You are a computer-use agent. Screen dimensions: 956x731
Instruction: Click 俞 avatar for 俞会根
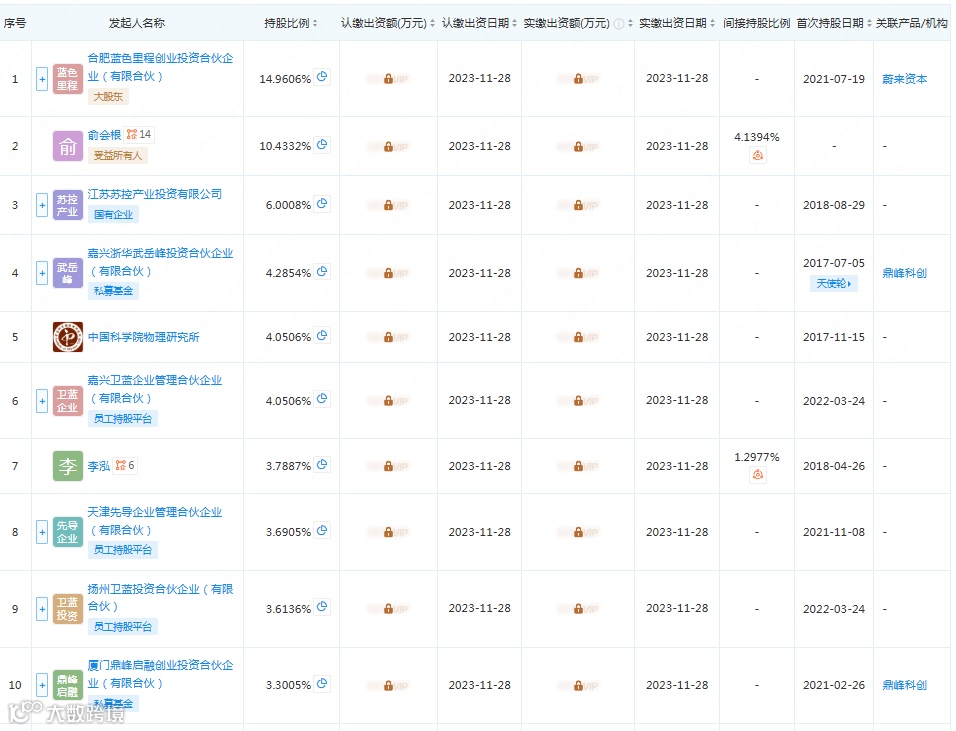68,146
